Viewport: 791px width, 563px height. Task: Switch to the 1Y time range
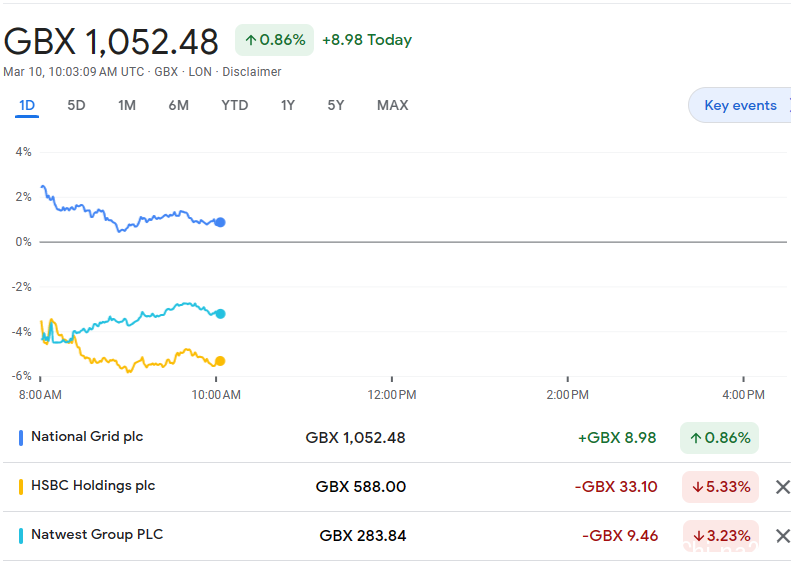[288, 105]
